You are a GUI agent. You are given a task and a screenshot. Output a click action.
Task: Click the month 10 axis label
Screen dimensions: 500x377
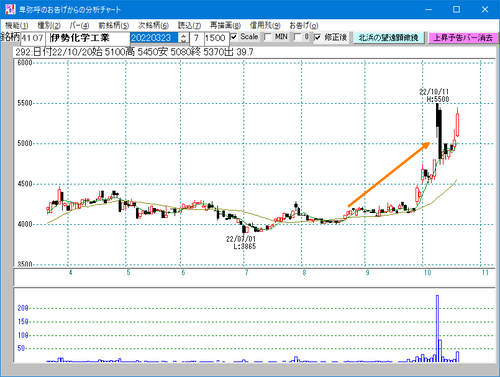pos(427,273)
